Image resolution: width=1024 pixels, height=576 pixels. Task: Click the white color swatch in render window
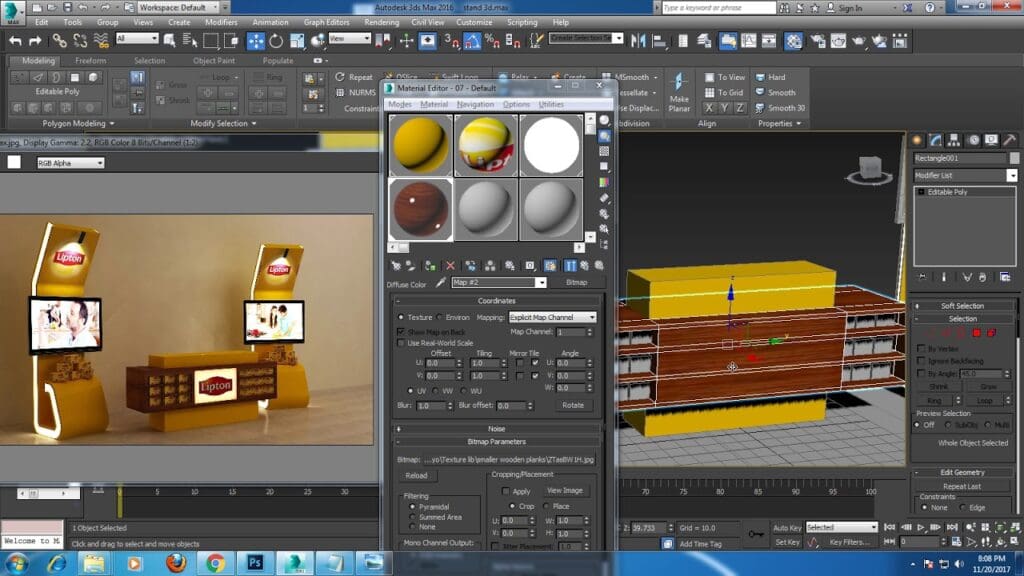pyautogui.click(x=14, y=163)
